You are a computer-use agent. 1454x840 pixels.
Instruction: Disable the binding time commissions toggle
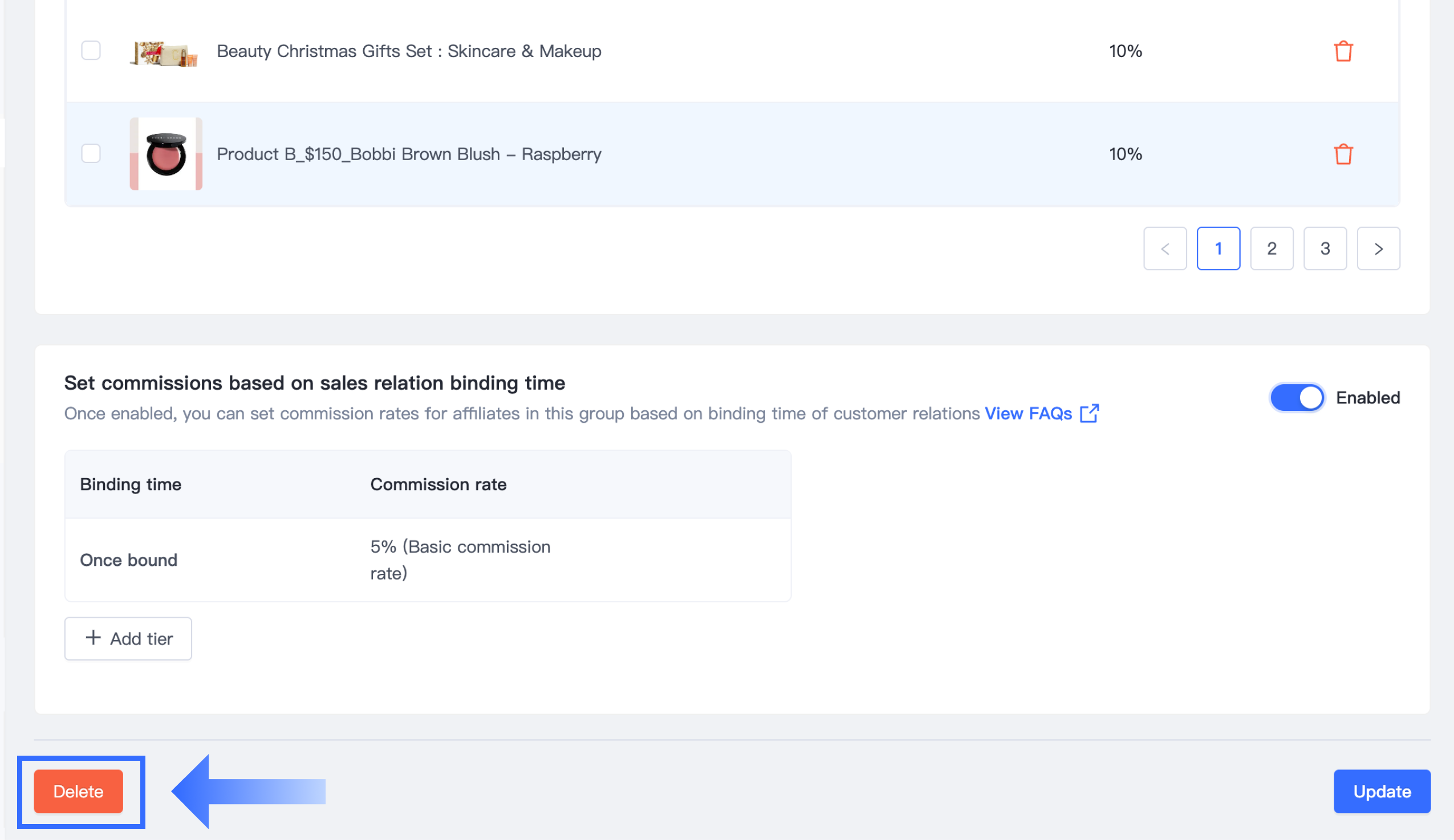(1296, 398)
